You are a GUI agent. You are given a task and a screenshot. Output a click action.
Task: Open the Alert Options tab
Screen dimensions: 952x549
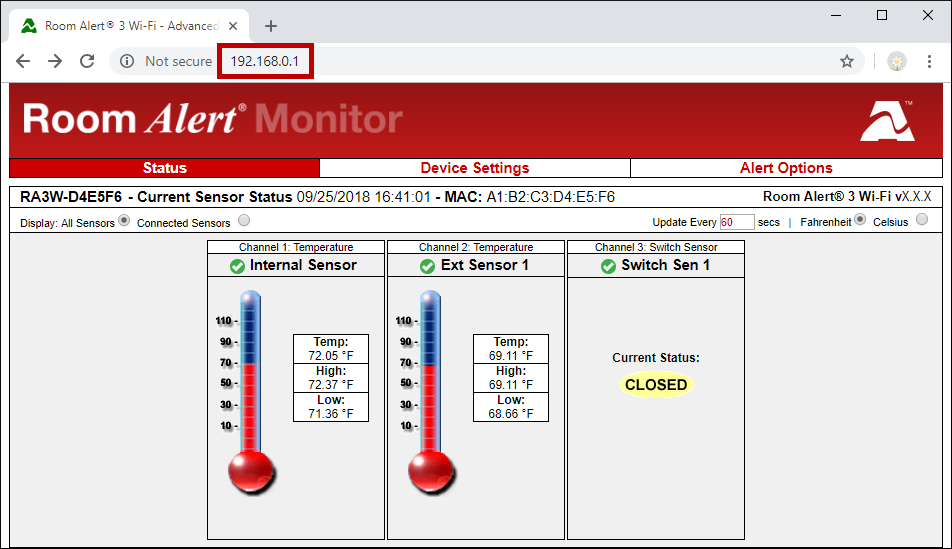(x=786, y=168)
